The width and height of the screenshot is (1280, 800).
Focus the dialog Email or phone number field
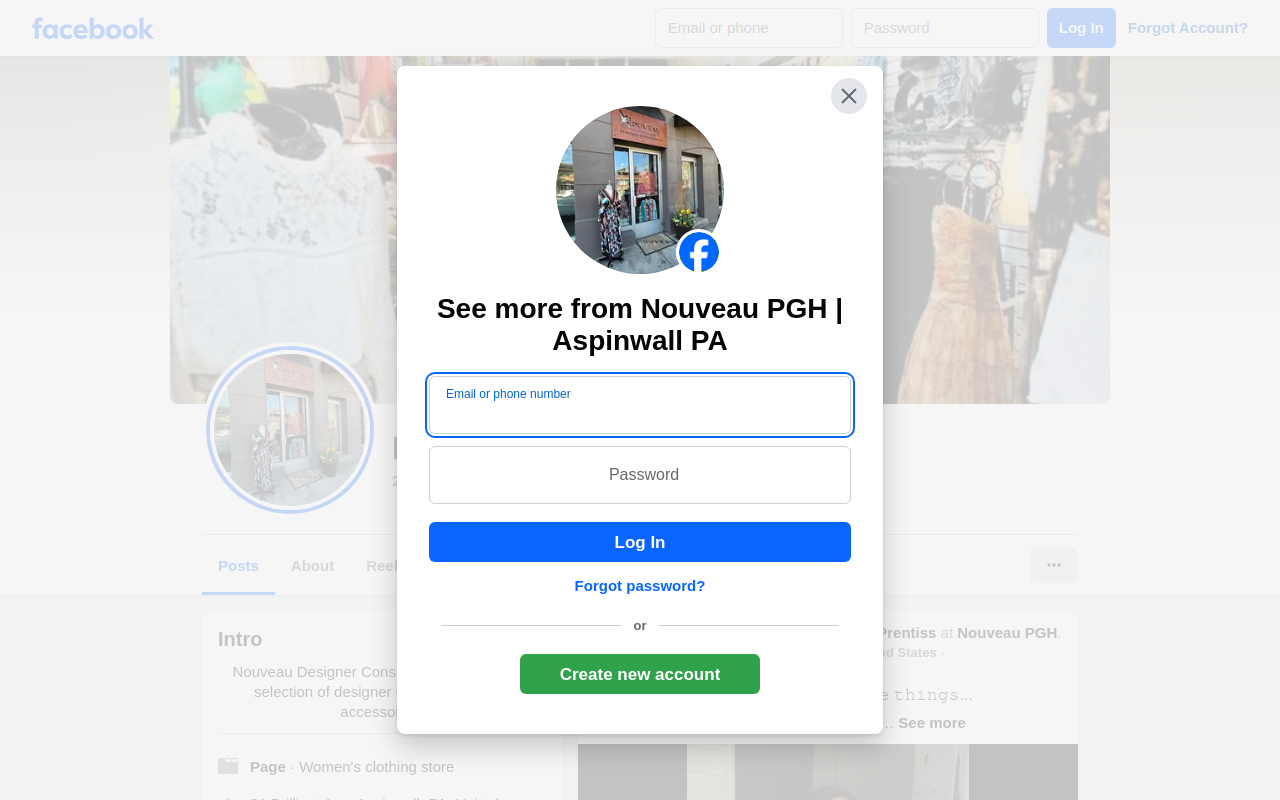click(640, 405)
